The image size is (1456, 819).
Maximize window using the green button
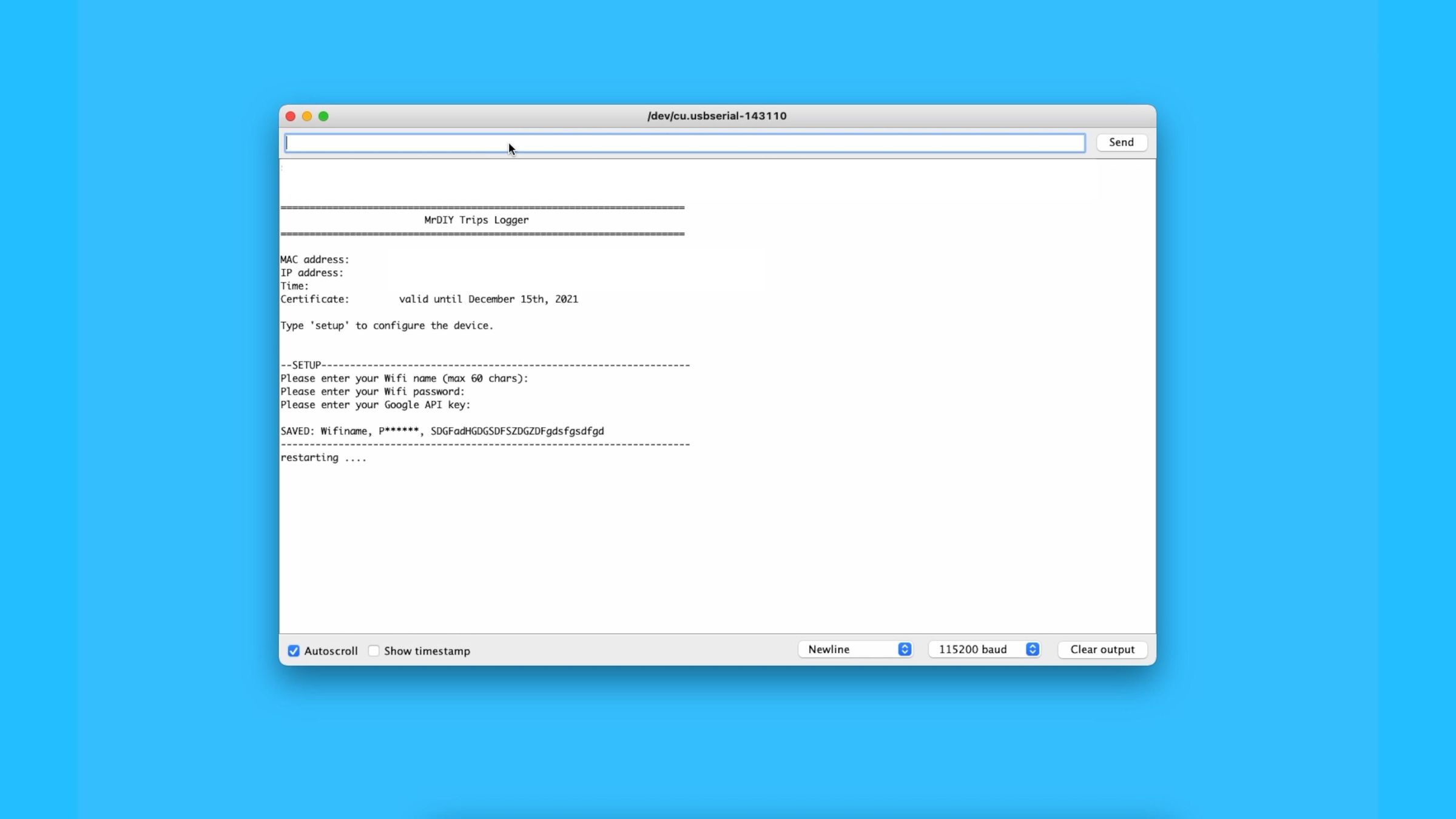tap(323, 116)
